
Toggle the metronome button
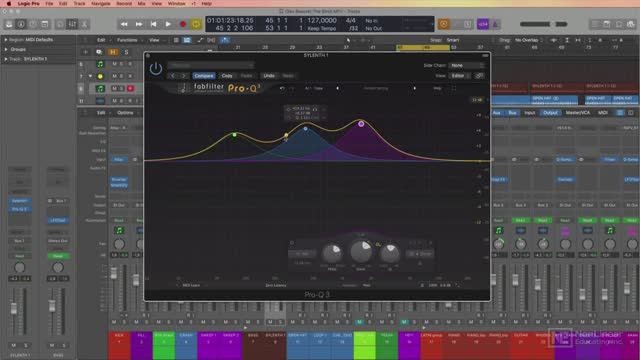pyautogui.click(x=495, y=24)
